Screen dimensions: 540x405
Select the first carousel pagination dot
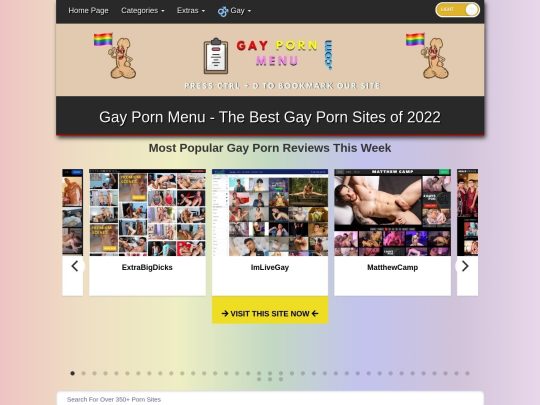tap(72, 373)
